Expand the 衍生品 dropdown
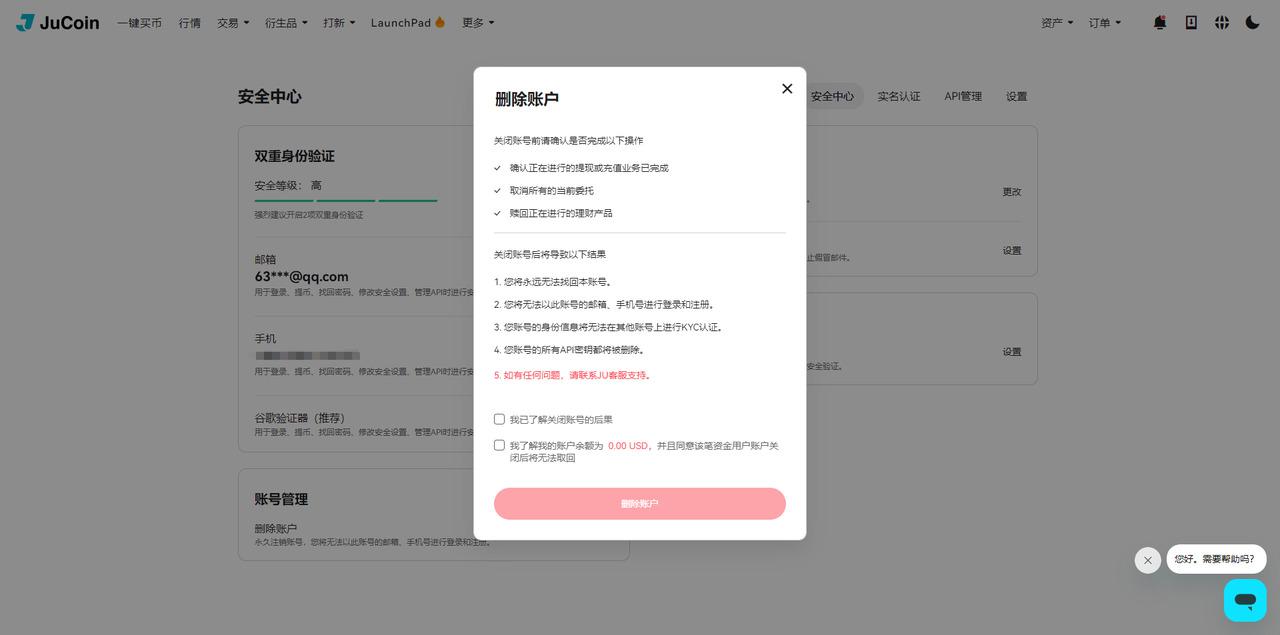 286,22
